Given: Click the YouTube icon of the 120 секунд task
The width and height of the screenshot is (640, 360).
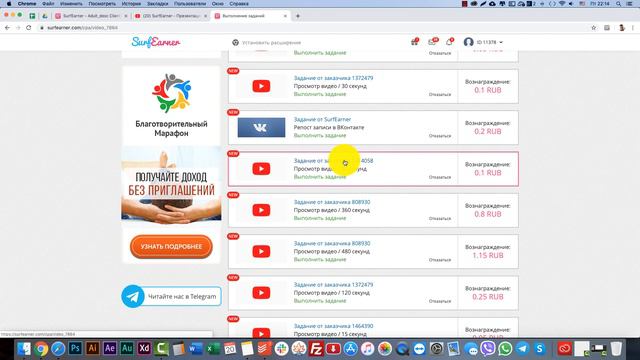Looking at the screenshot, I should [261, 293].
